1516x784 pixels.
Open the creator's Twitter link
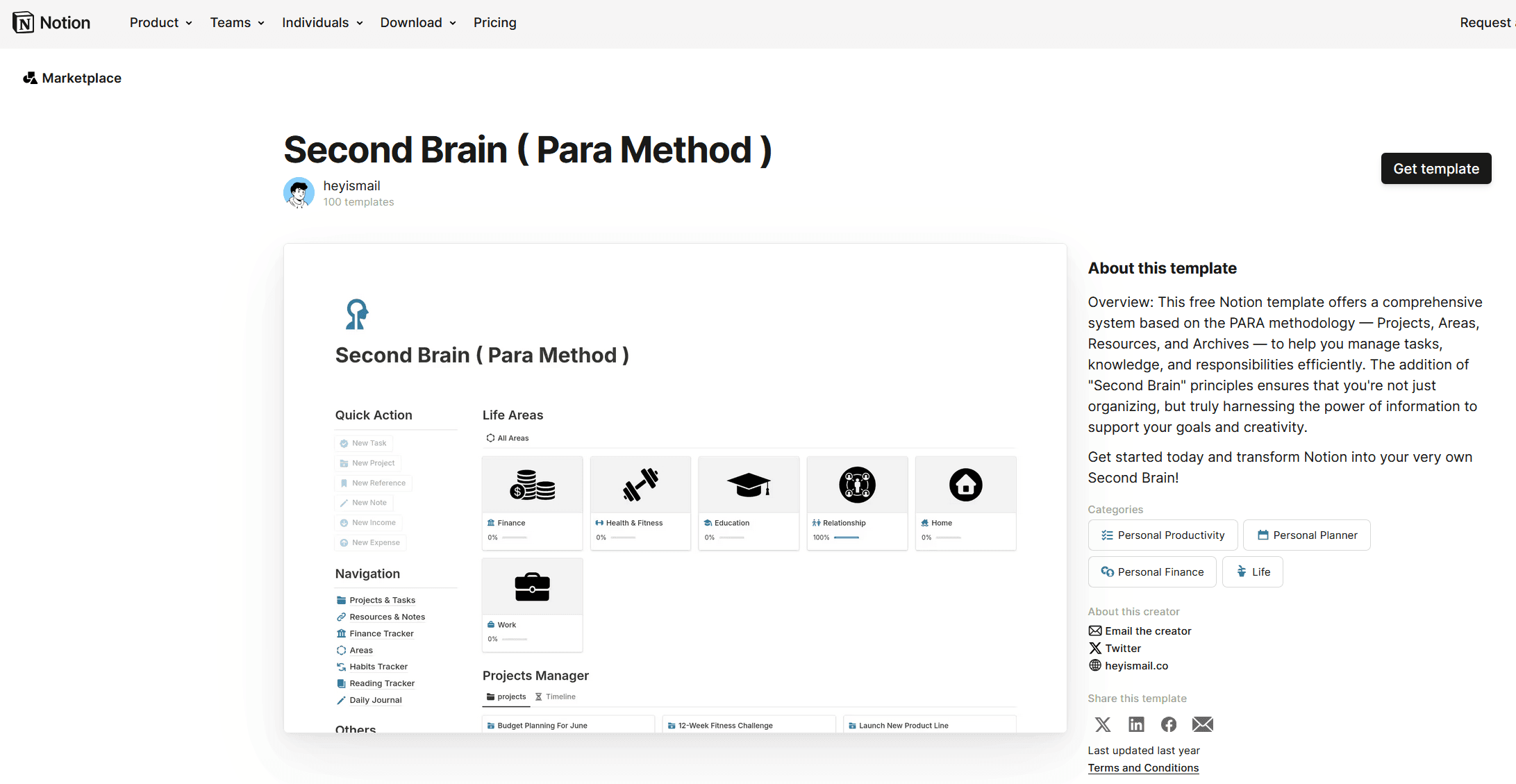click(1123, 649)
